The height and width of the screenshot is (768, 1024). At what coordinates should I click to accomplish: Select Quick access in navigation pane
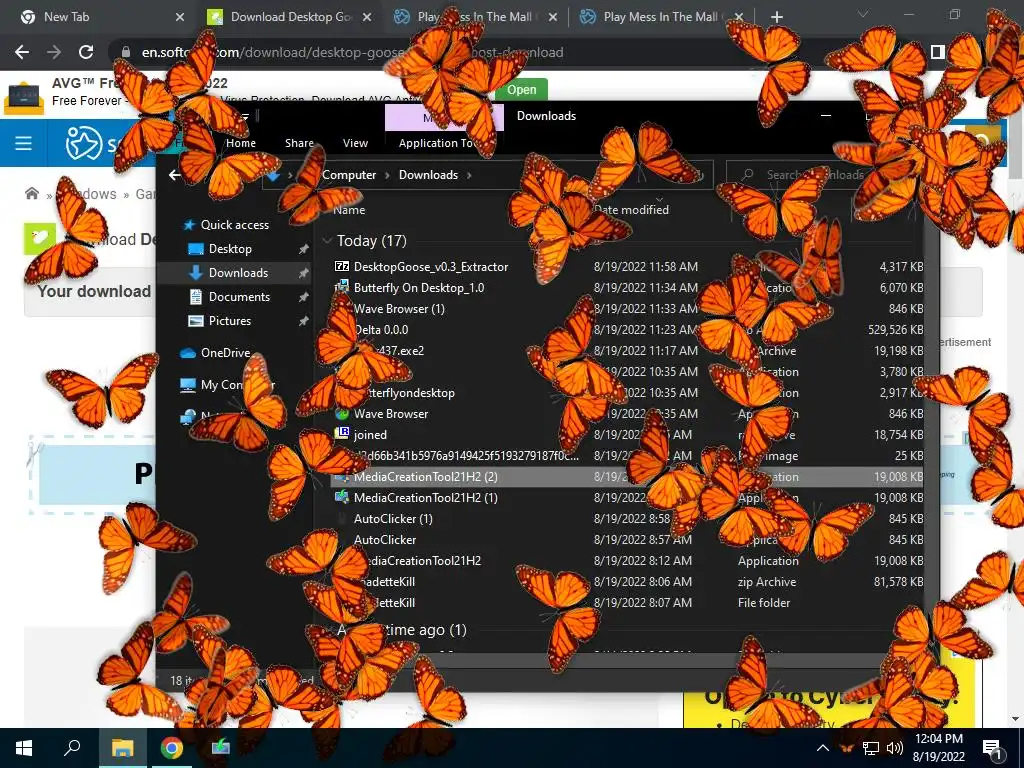pos(234,225)
